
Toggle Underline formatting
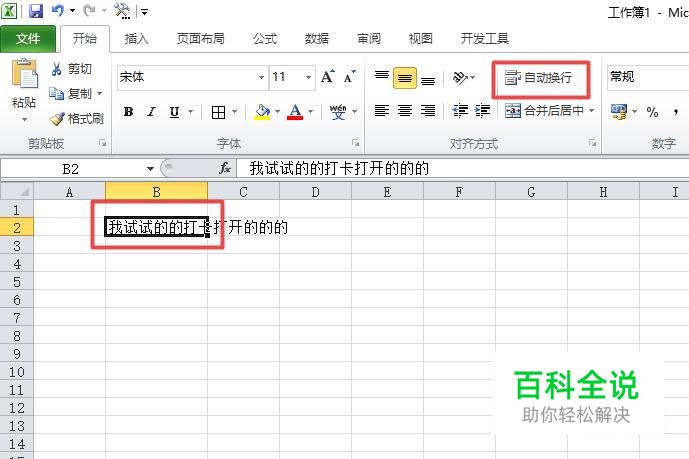click(174, 112)
